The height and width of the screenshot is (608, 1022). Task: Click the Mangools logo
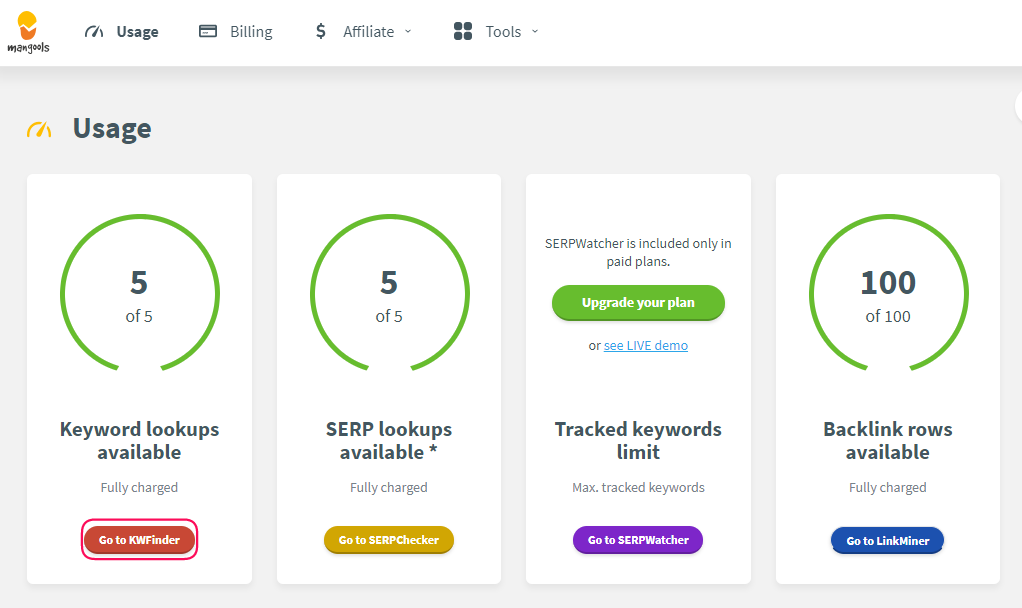tap(28, 32)
